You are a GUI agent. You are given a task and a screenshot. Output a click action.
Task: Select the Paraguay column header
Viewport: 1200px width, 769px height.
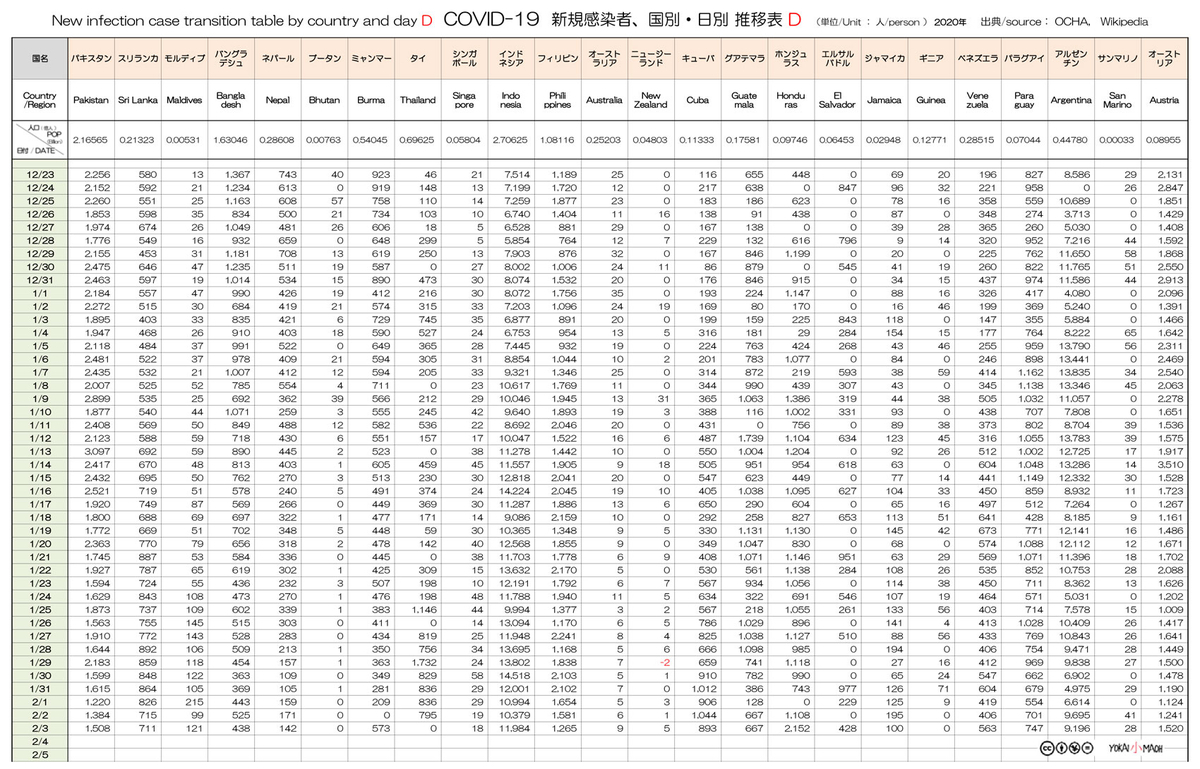[x=1022, y=100]
